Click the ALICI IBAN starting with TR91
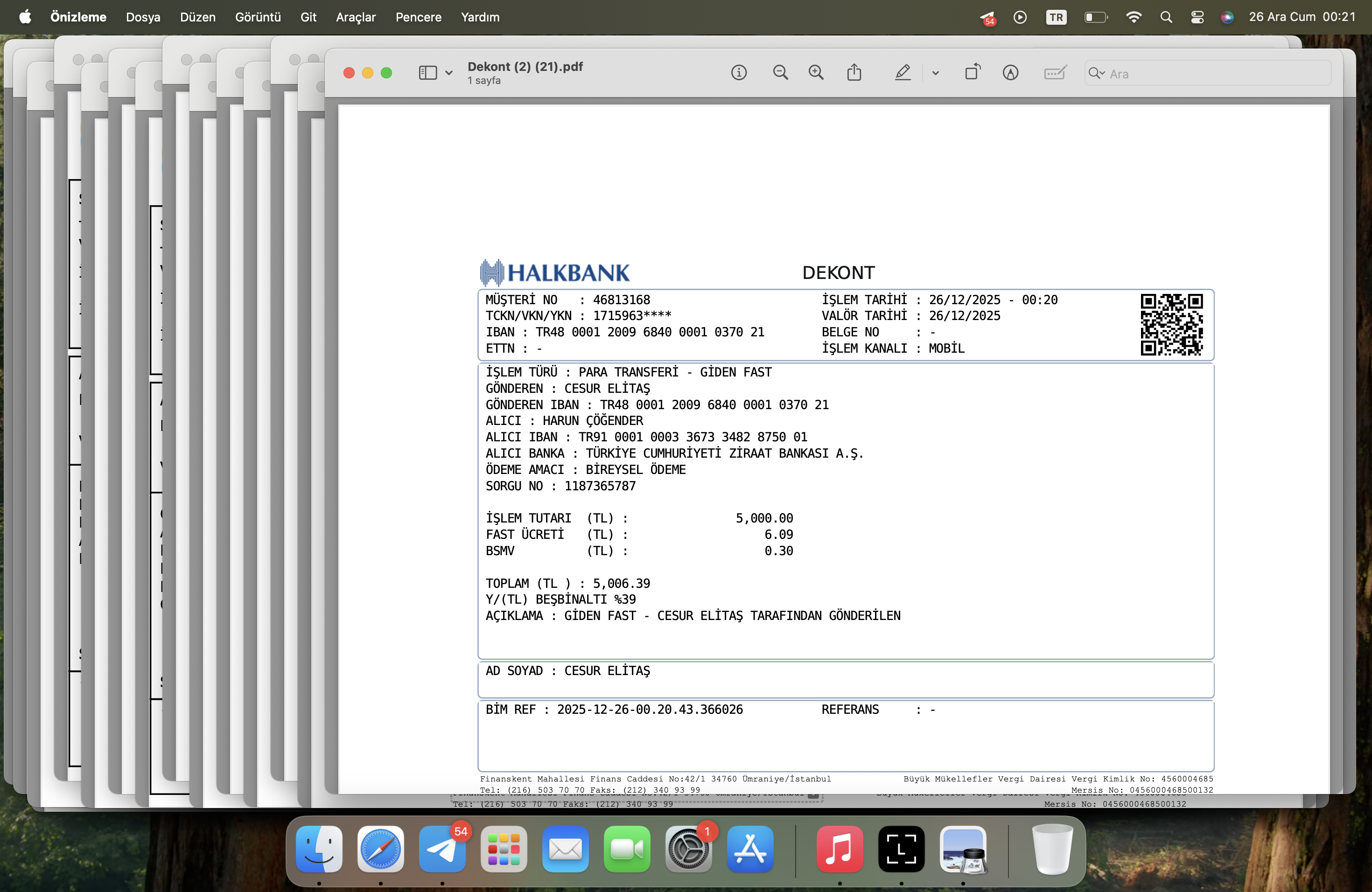The width and height of the screenshot is (1372, 892). 693,437
